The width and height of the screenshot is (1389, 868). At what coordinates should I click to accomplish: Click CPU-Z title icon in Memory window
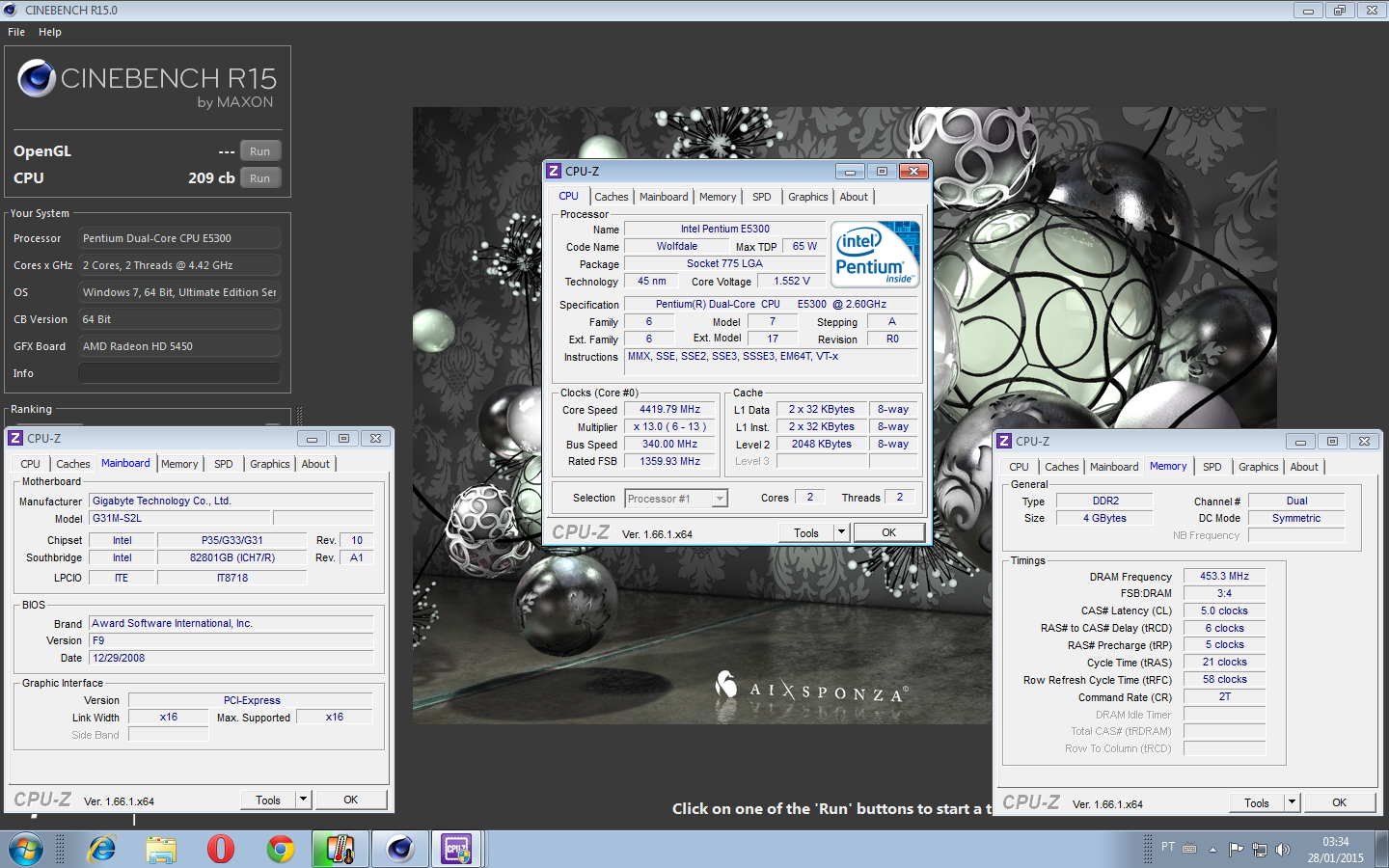point(1004,441)
